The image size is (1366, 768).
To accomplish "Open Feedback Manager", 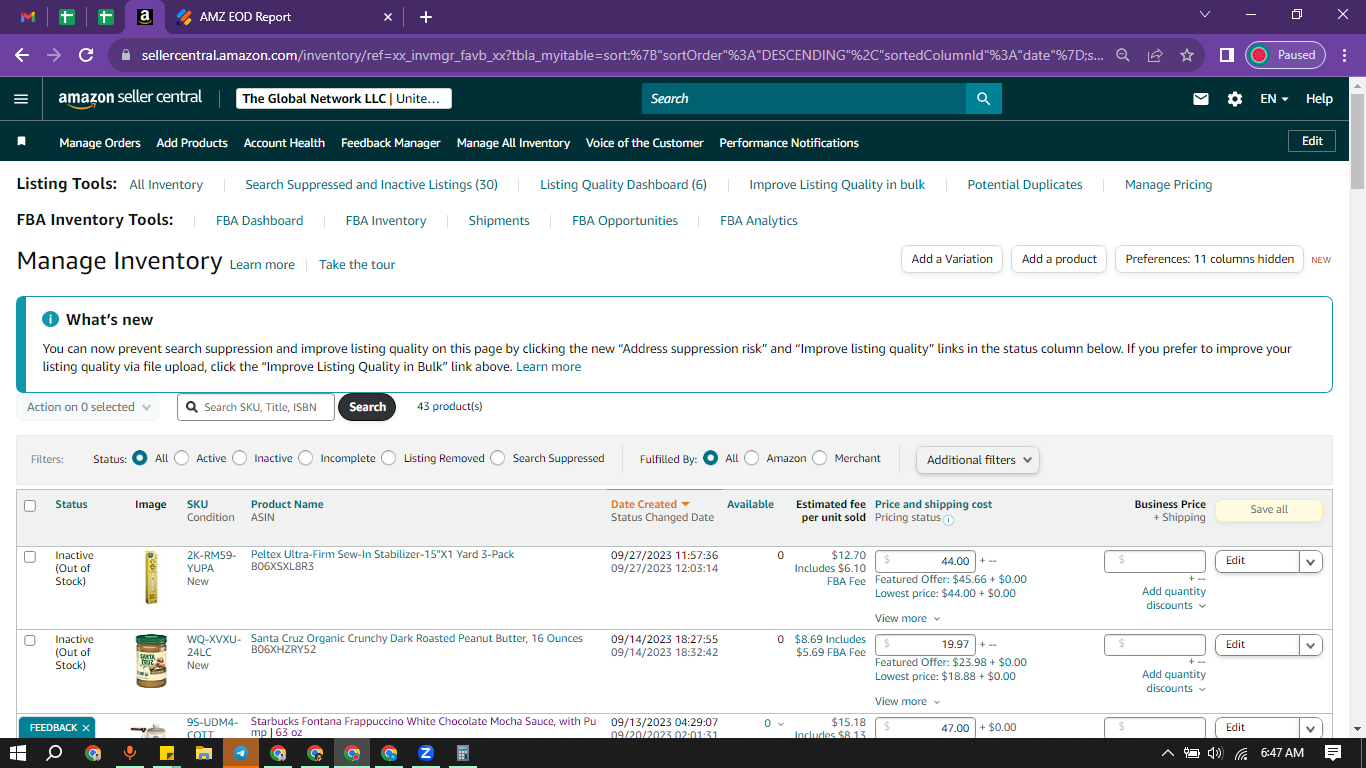I will point(391,143).
